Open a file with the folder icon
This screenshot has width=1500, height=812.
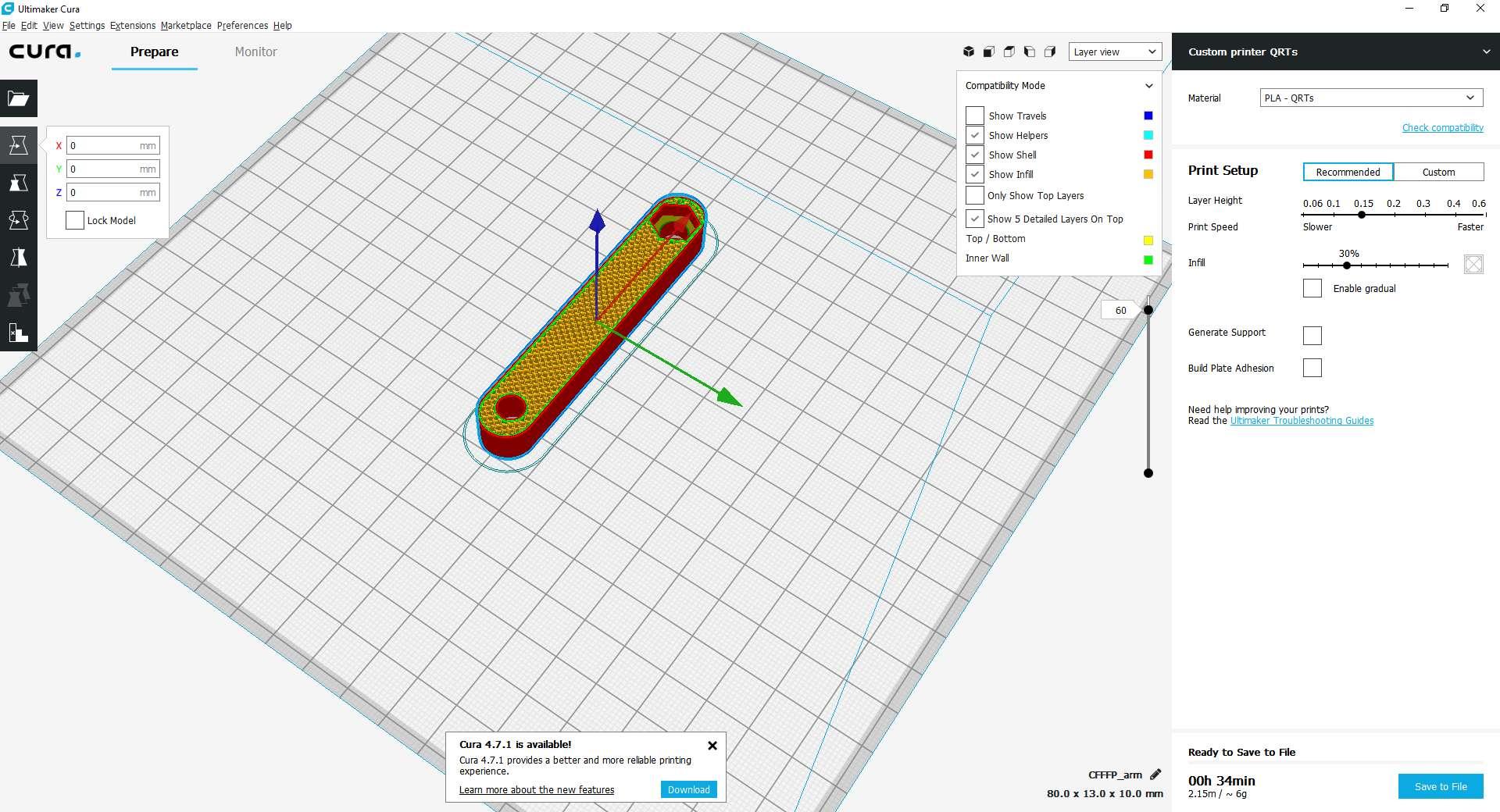pyautogui.click(x=19, y=98)
